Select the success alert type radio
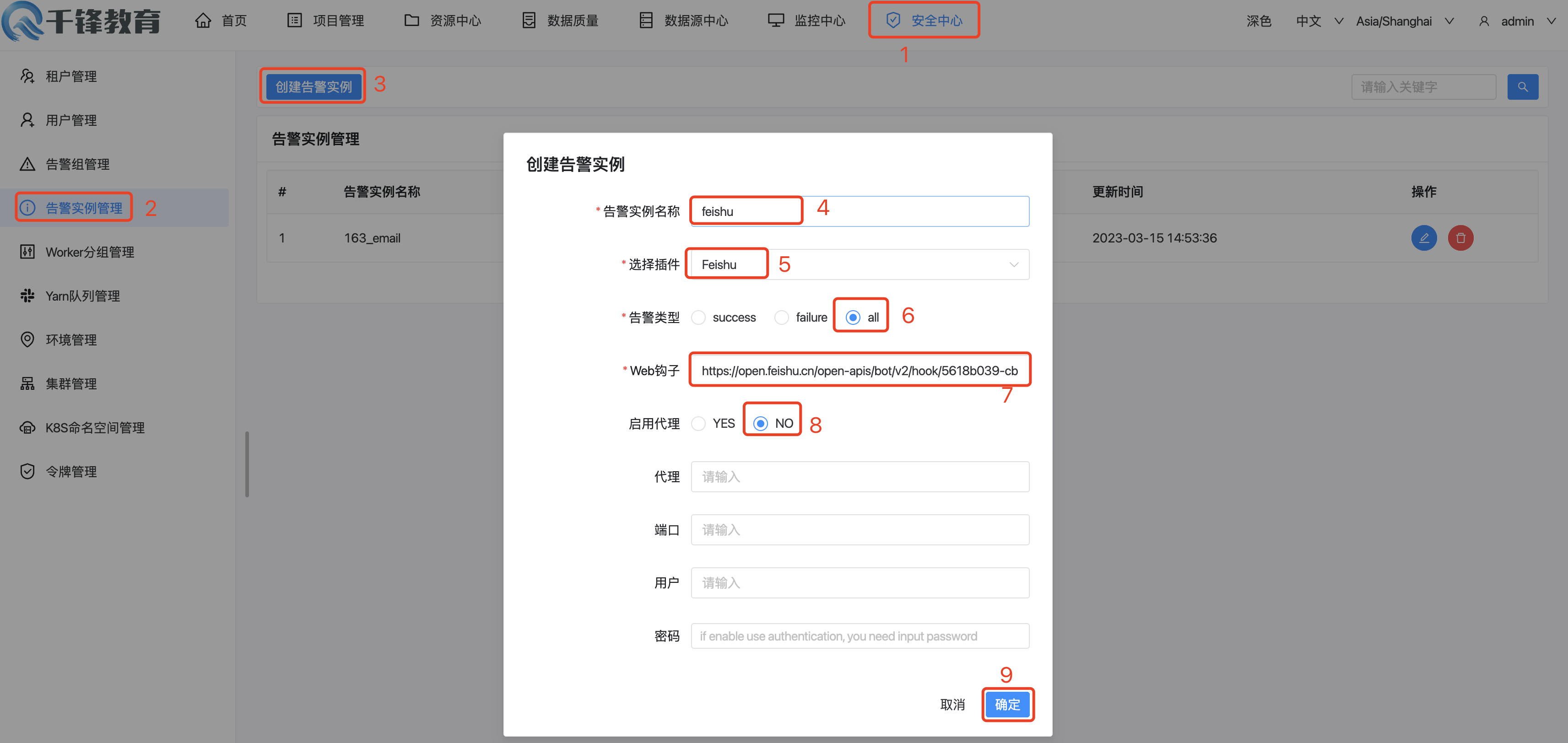This screenshot has height=743, width=1568. tap(698, 318)
